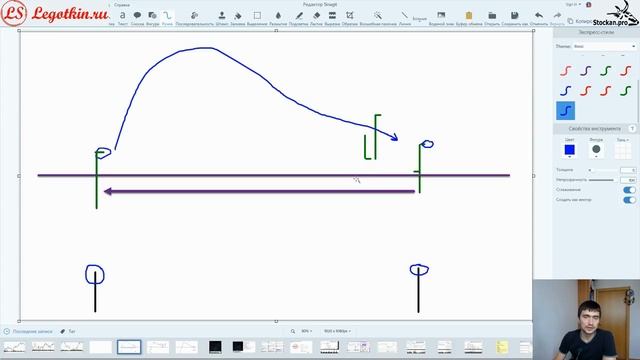Screen dimensions: 640x360
Task: Open the Справка help menu
Action: [122, 5]
